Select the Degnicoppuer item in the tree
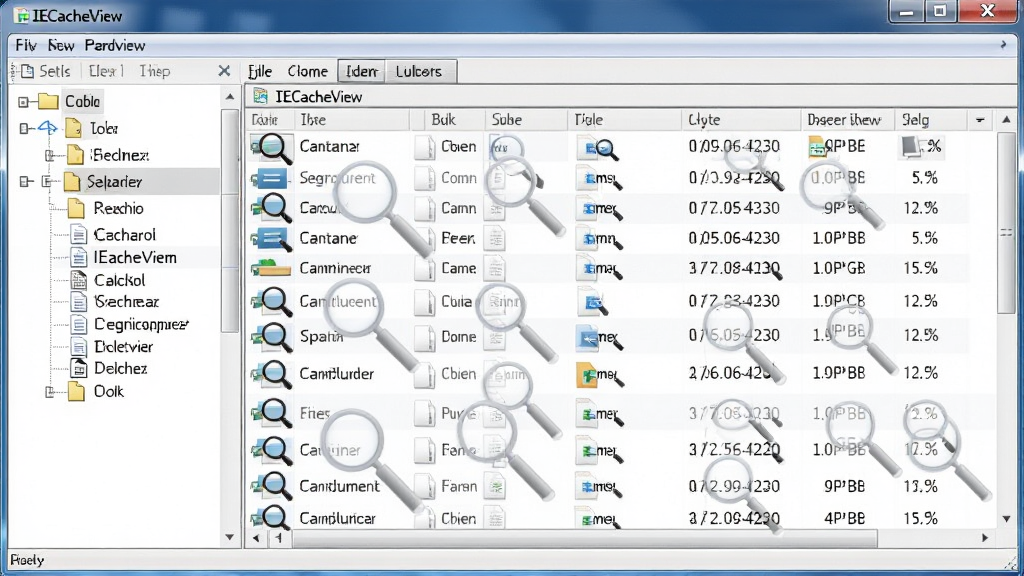 point(141,324)
